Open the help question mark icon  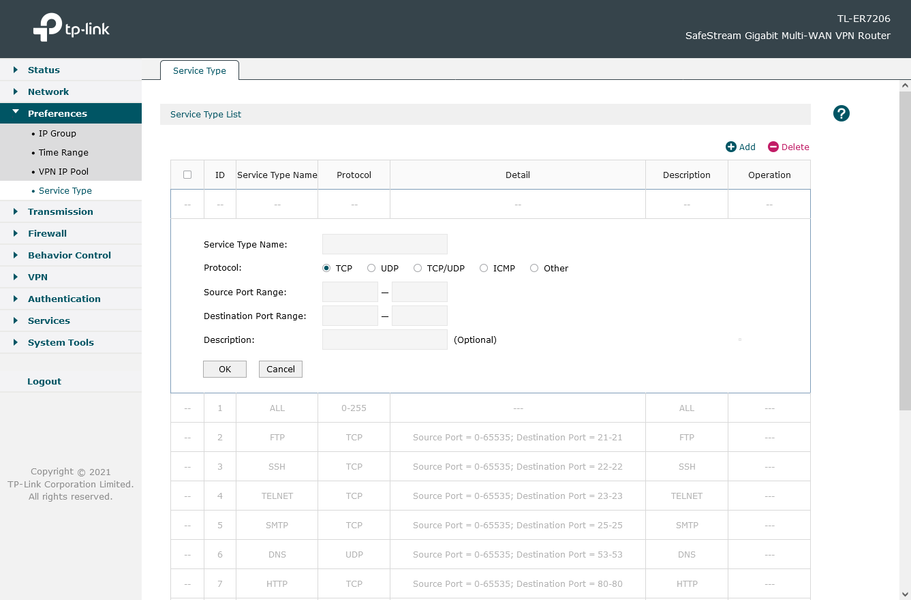click(841, 113)
